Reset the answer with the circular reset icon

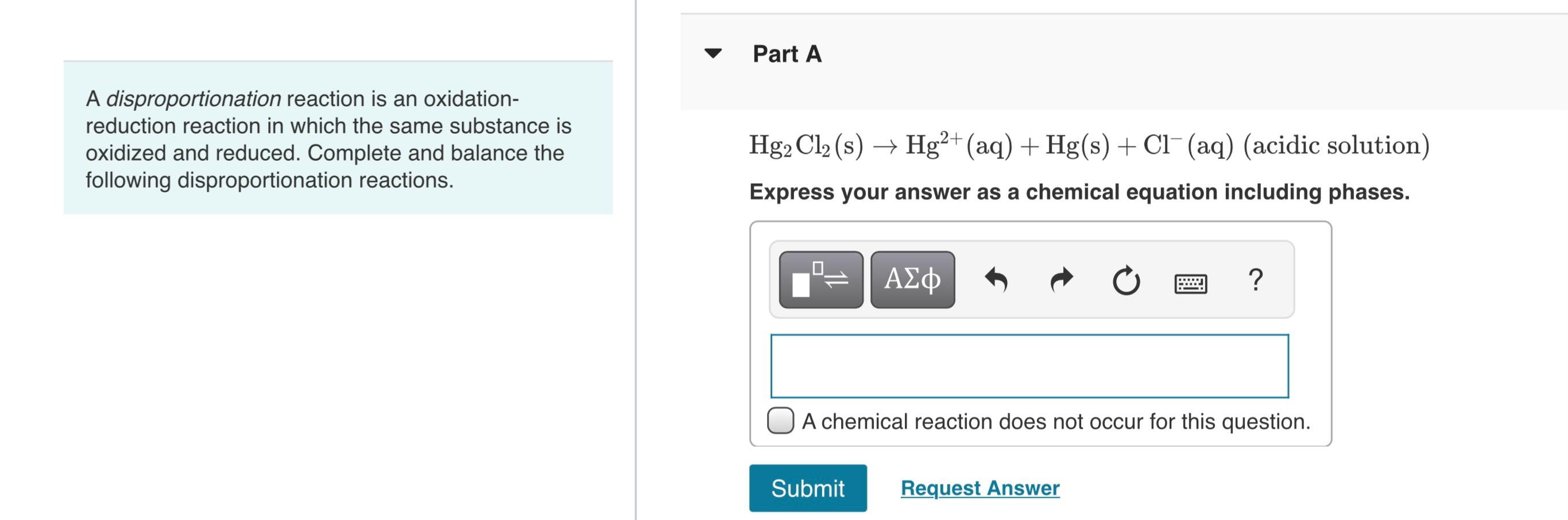(1126, 280)
